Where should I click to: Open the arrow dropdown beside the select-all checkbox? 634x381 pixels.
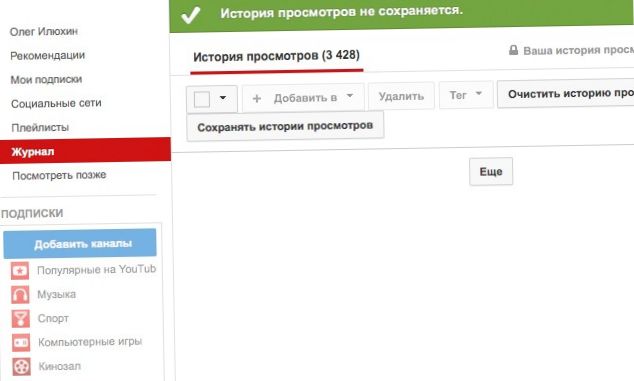pos(223,97)
